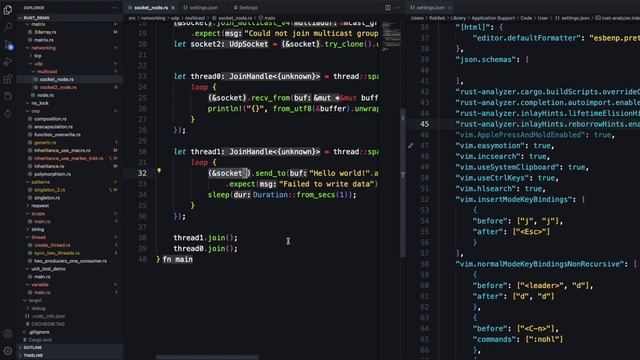Open Run and Debug view

[8, 62]
